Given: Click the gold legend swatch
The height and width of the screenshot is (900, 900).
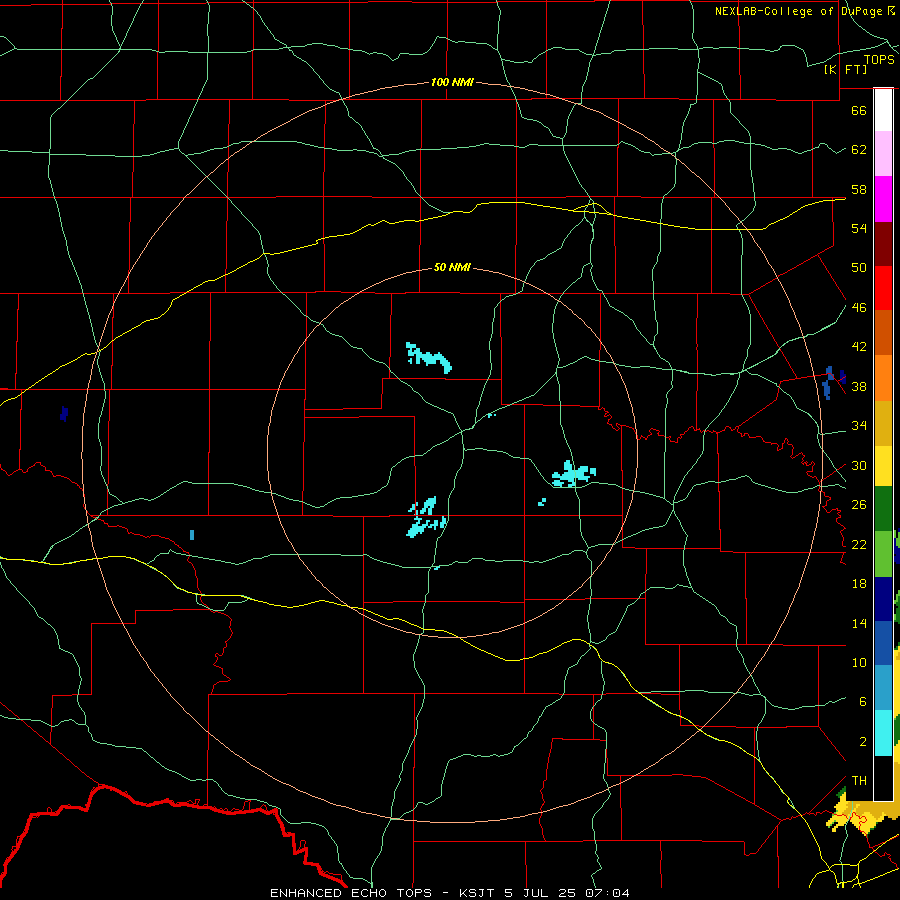Looking at the screenshot, I should (883, 422).
